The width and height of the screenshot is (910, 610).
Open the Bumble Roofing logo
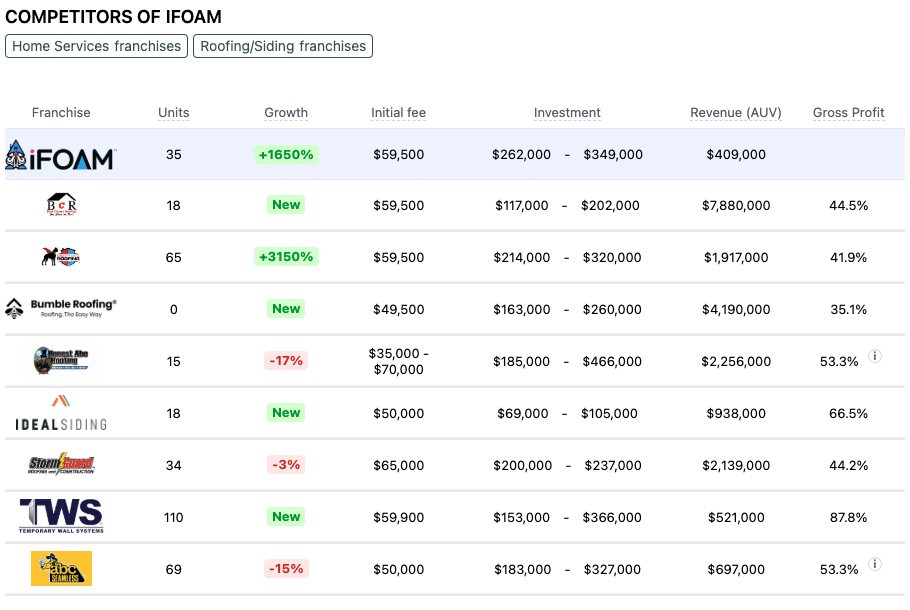coord(61,308)
